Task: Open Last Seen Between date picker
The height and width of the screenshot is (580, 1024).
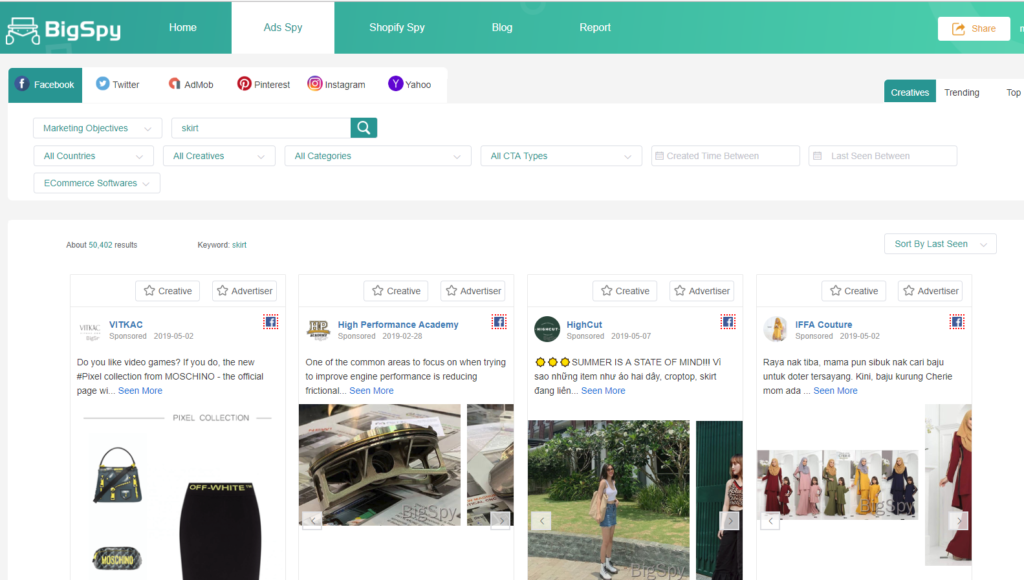Action: pyautogui.click(x=882, y=156)
